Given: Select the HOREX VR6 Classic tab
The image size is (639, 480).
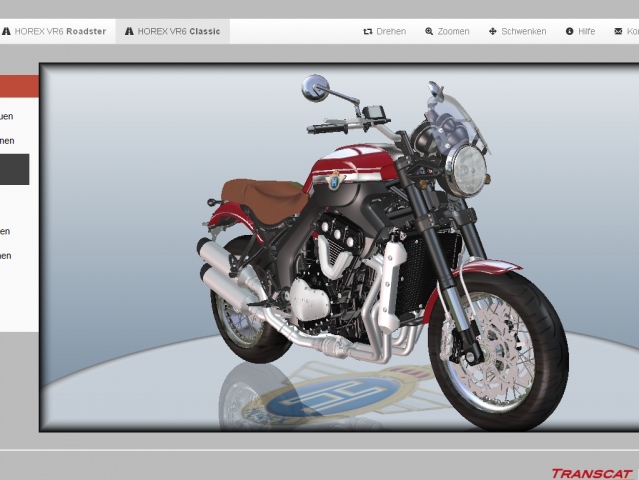Looking at the screenshot, I should pyautogui.click(x=173, y=31).
